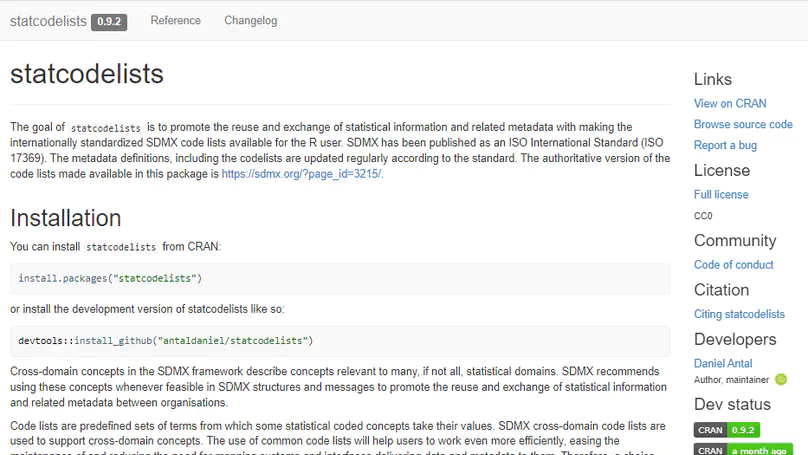Open the Report a bug link
The width and height of the screenshot is (808, 455).
click(725, 145)
